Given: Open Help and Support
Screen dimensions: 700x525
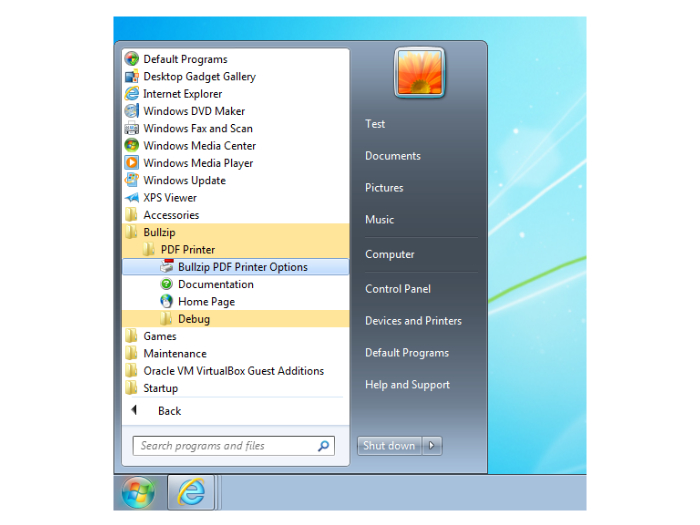Looking at the screenshot, I should pyautogui.click(x=408, y=385).
